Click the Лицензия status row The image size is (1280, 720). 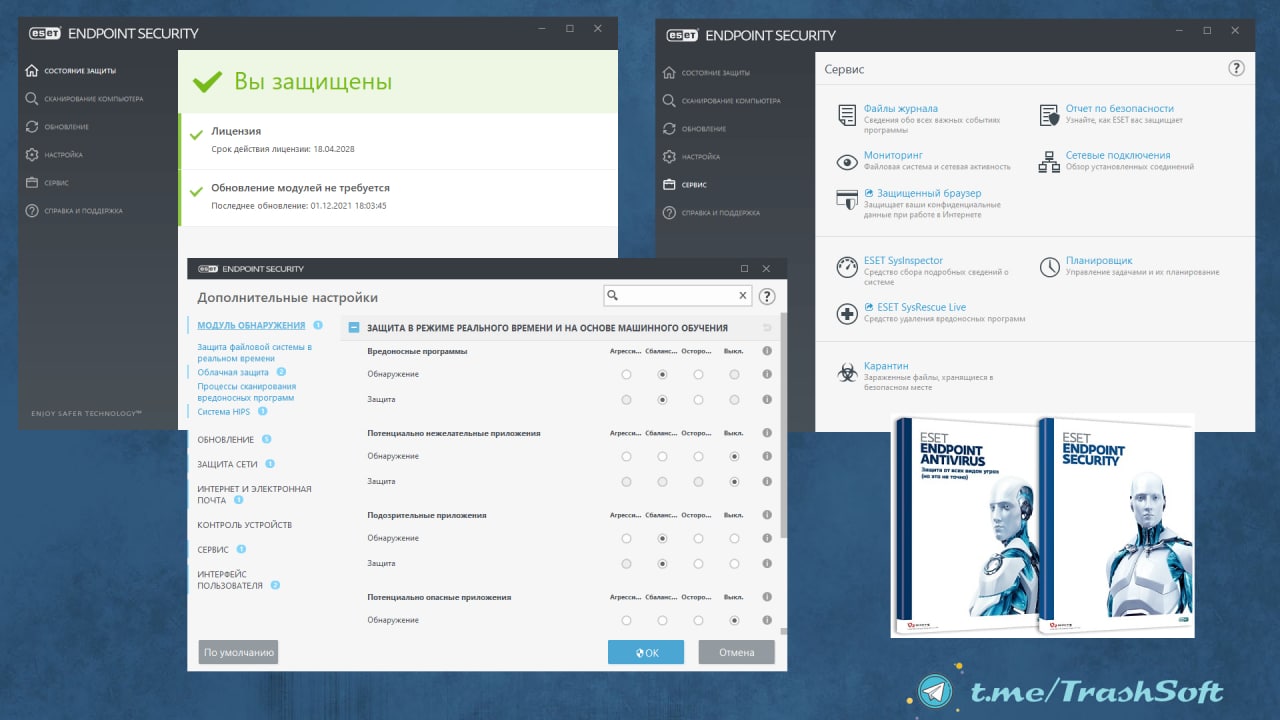(x=398, y=141)
